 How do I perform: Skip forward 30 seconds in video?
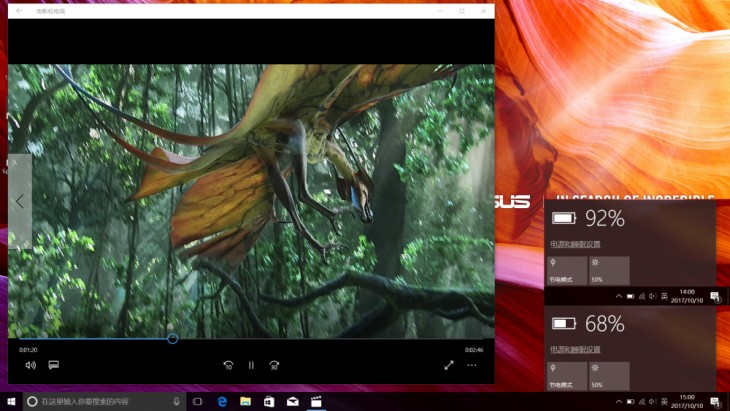[x=274, y=366]
